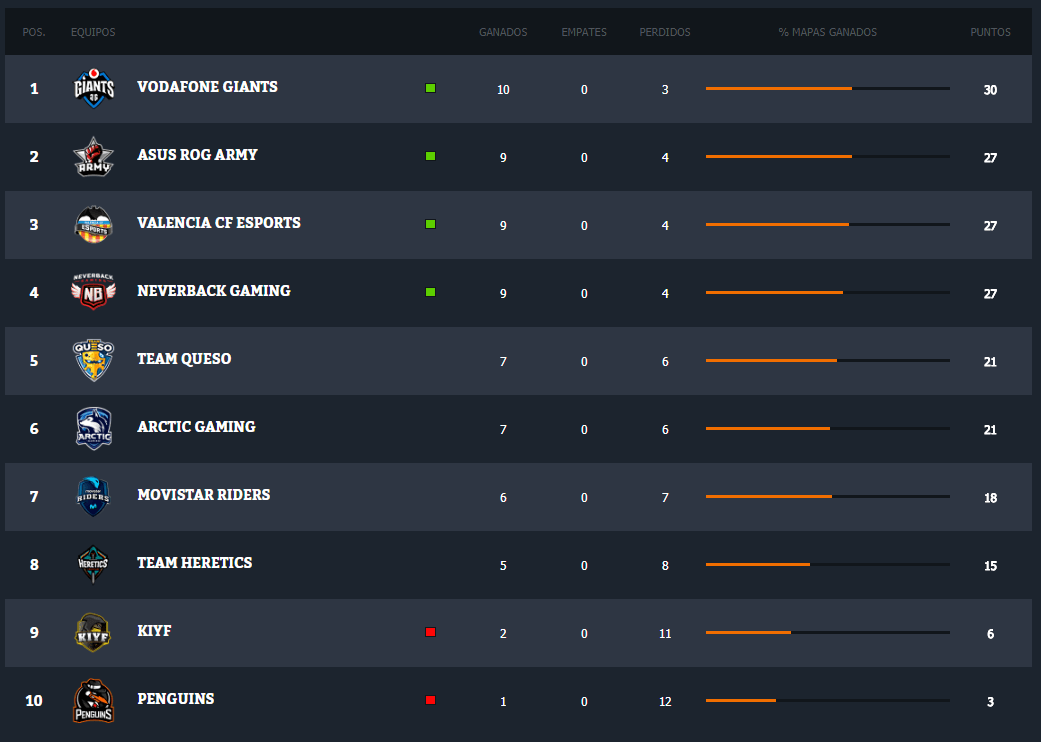Open TEAM QUESO team name
This screenshot has width=1041, height=742.
click(184, 359)
